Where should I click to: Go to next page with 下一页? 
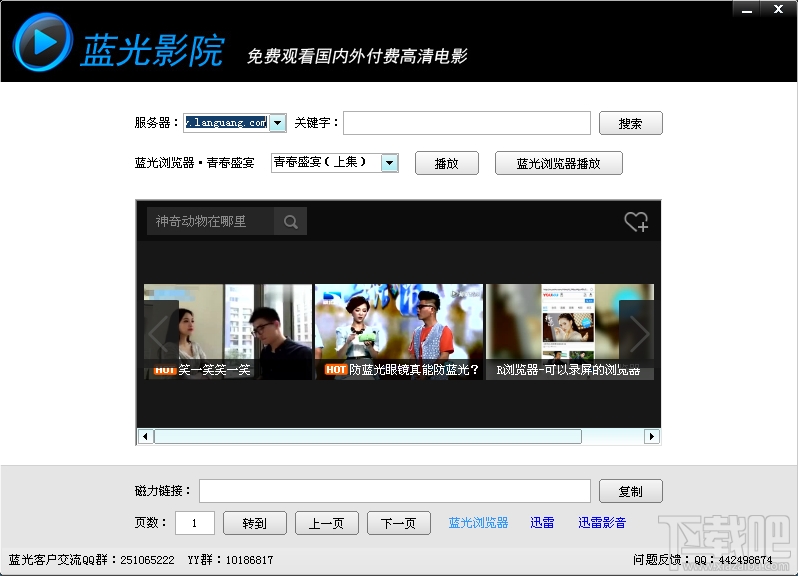398,523
